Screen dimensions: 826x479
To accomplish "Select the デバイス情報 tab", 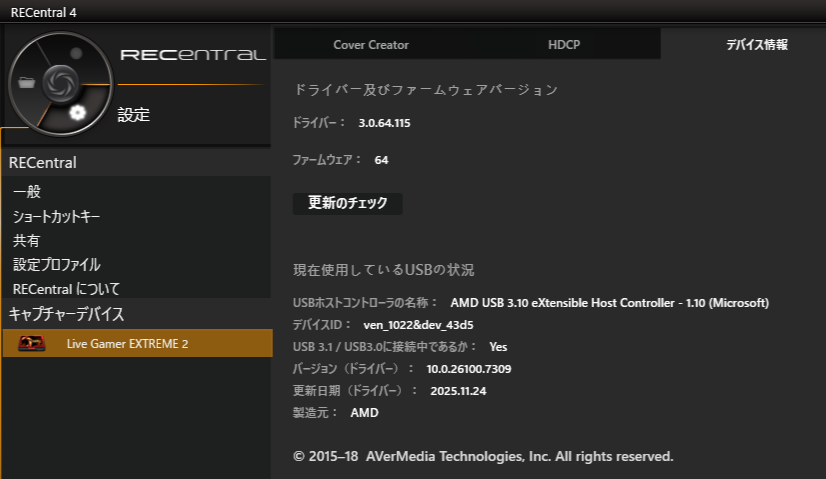I will tap(757, 45).
